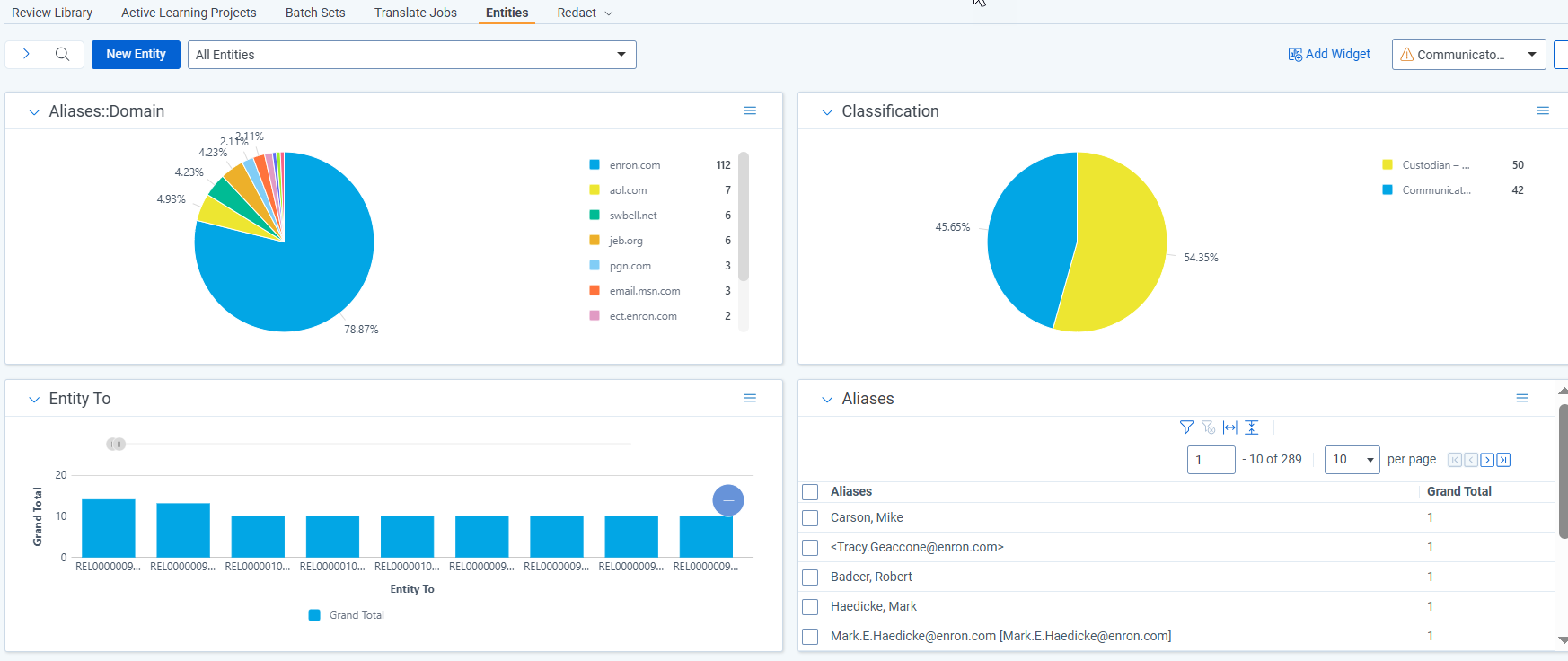Click the Entity To chart range slider handle

point(116,444)
